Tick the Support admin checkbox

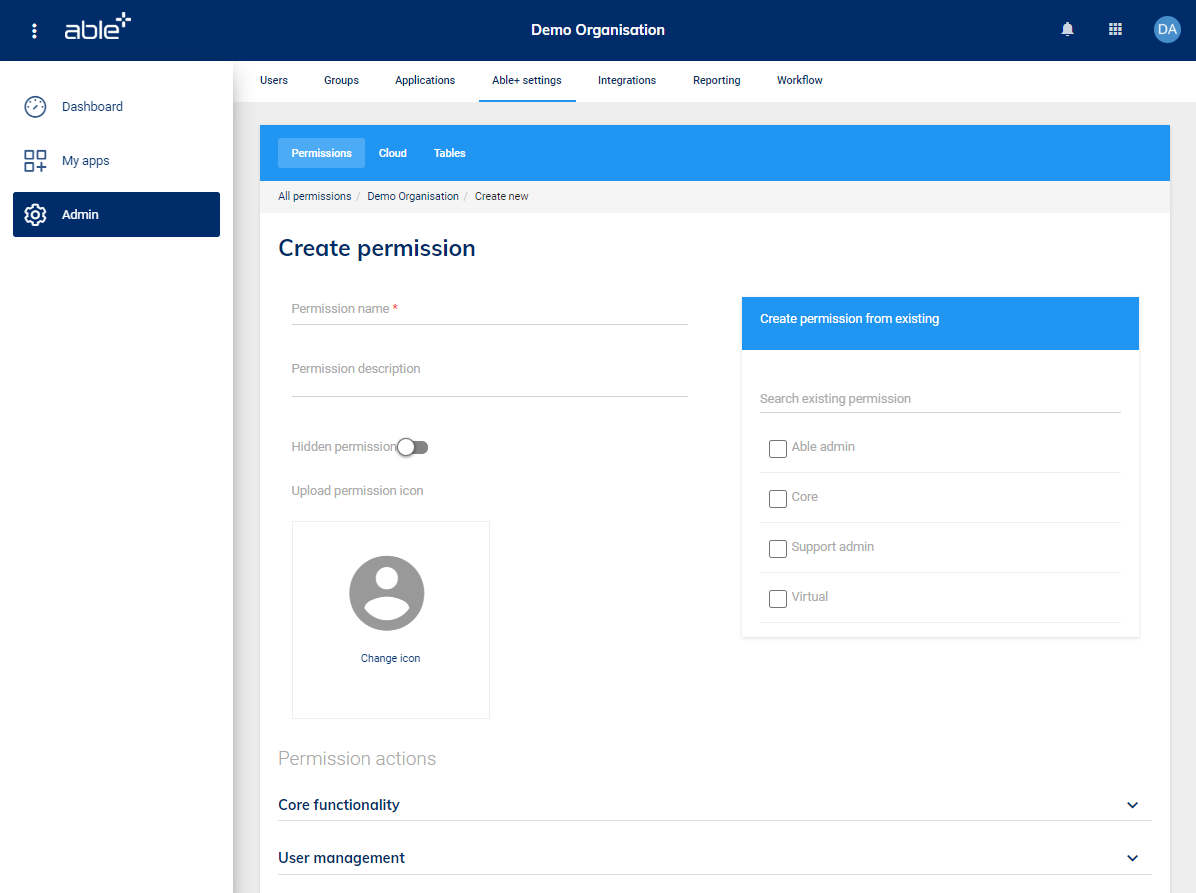(x=778, y=548)
